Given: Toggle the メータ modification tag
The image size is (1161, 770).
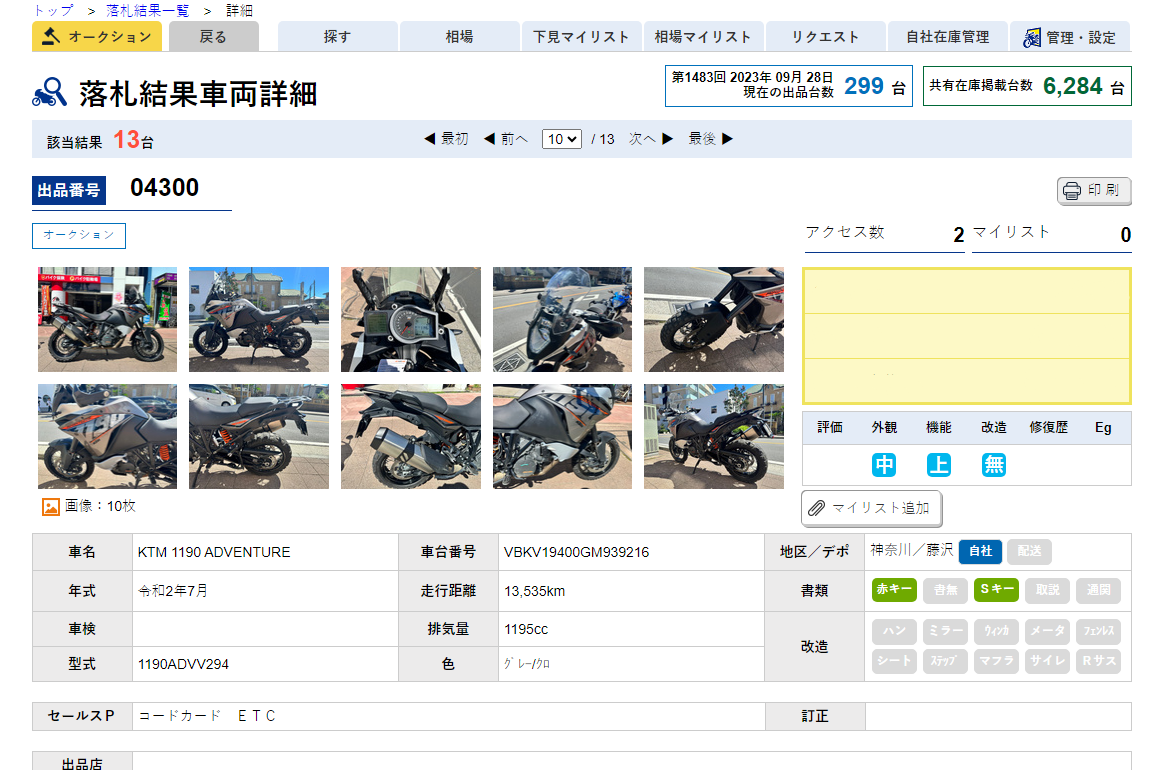Looking at the screenshot, I should coord(1047,632).
